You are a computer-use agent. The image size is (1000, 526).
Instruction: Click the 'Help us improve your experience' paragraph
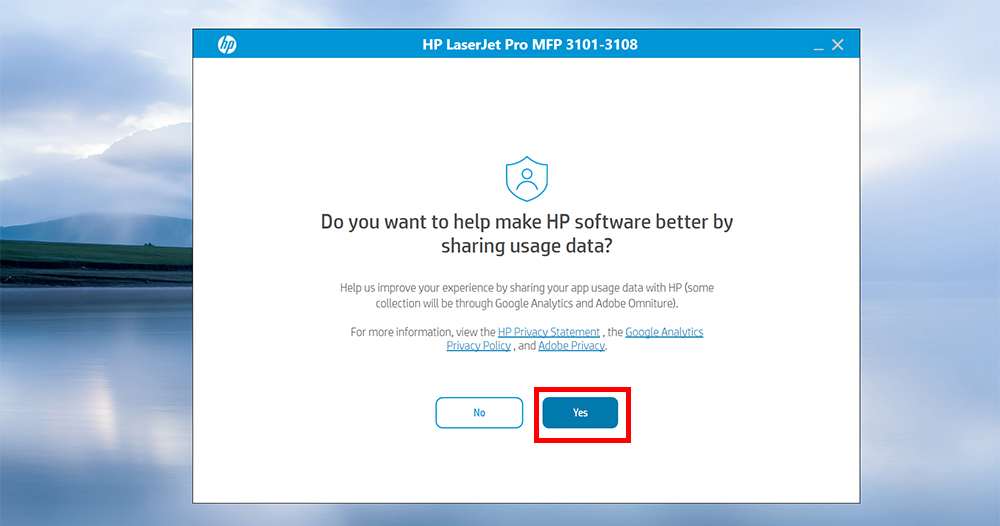(x=527, y=295)
